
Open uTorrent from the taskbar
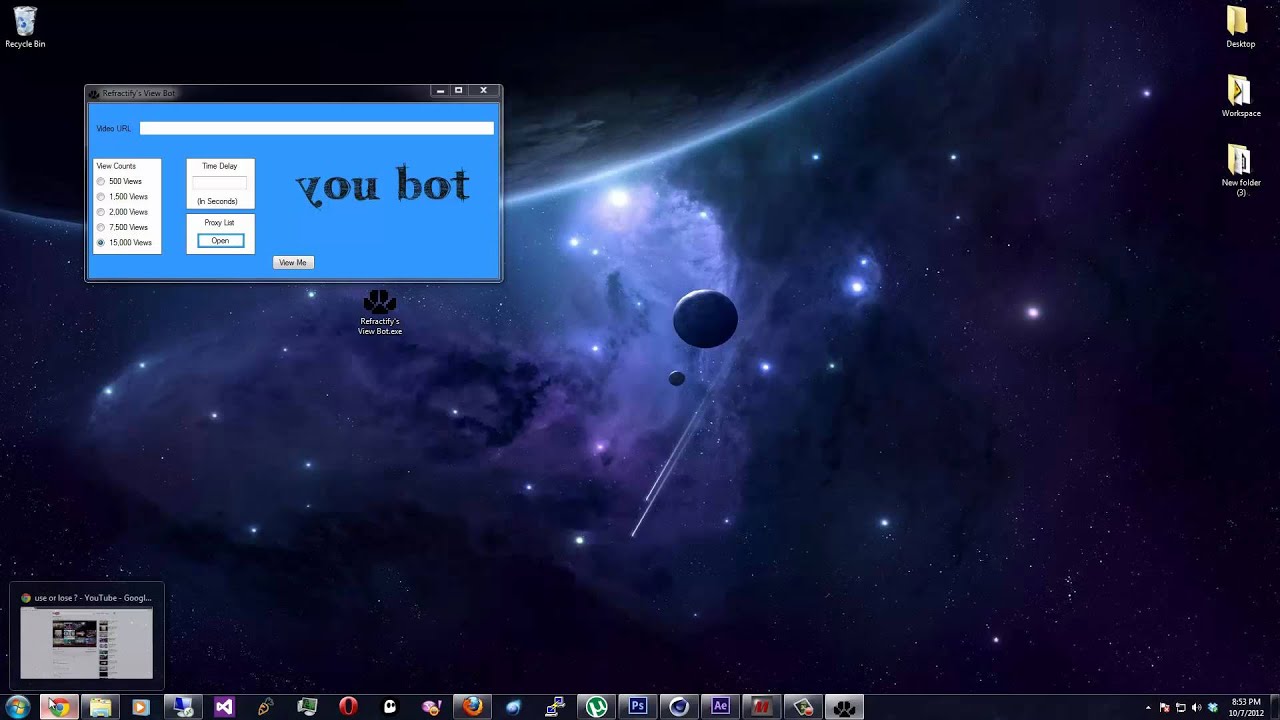[x=597, y=707]
